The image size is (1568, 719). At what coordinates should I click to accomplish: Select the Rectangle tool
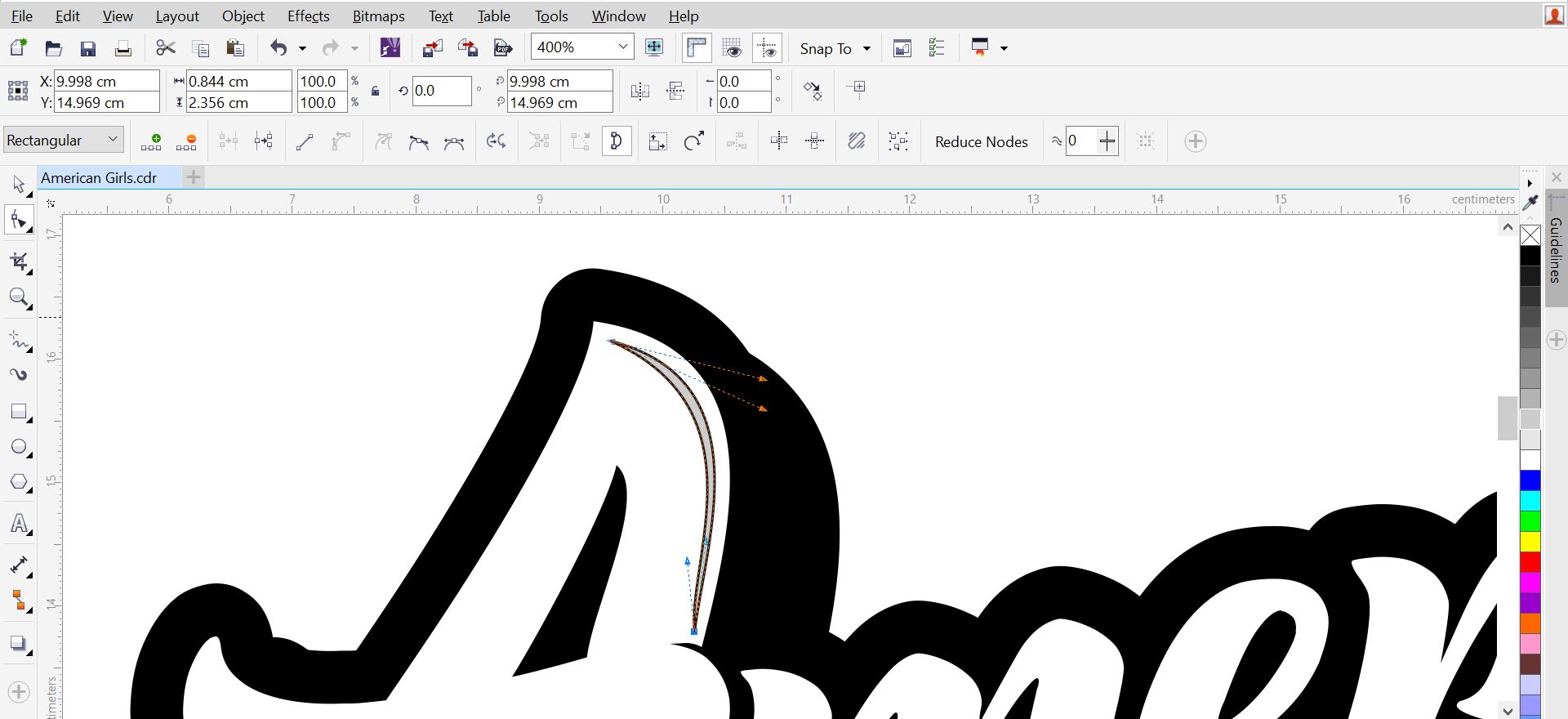19,412
